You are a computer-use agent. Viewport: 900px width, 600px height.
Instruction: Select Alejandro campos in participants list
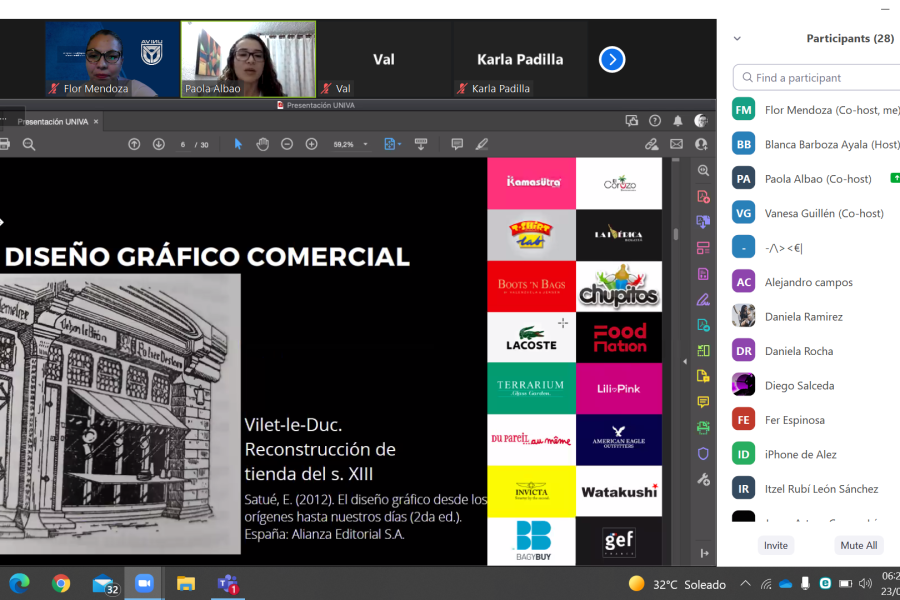point(816,282)
